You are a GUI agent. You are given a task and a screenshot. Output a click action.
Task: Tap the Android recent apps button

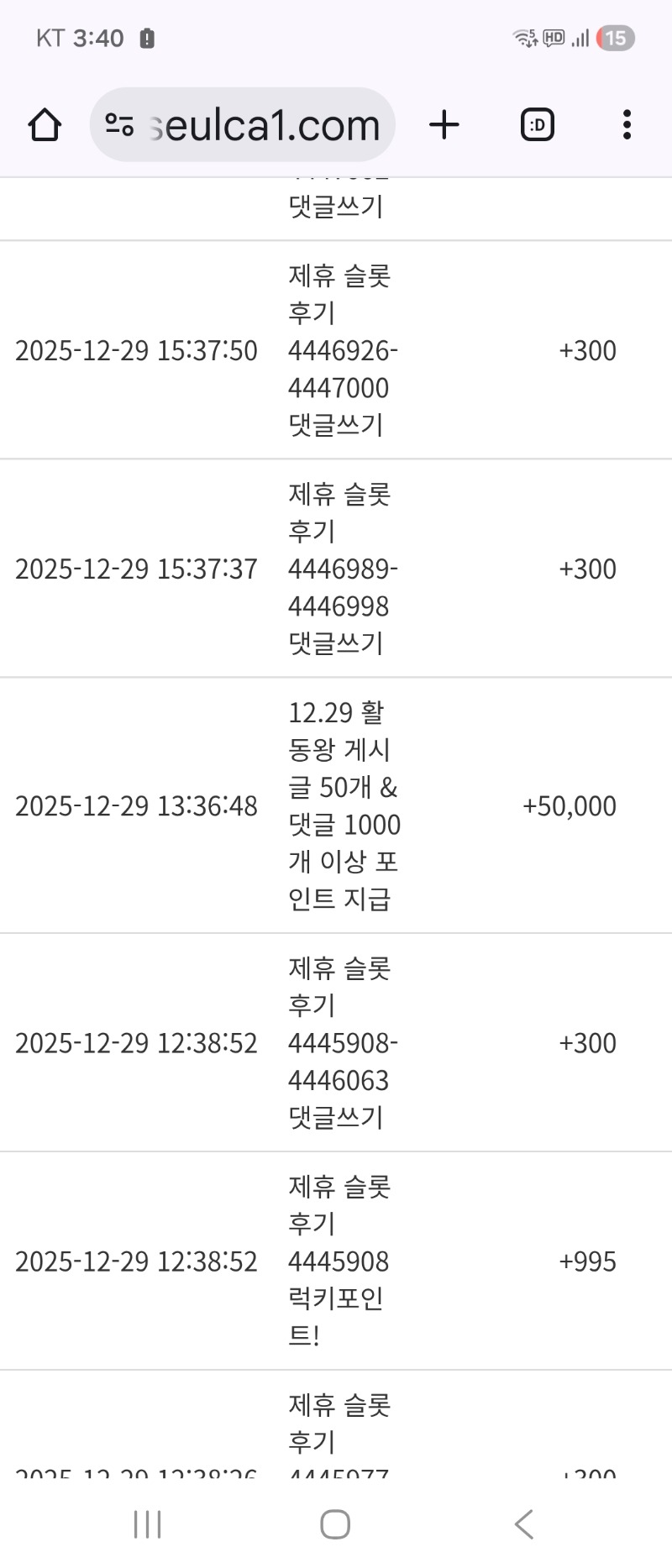click(148, 1523)
